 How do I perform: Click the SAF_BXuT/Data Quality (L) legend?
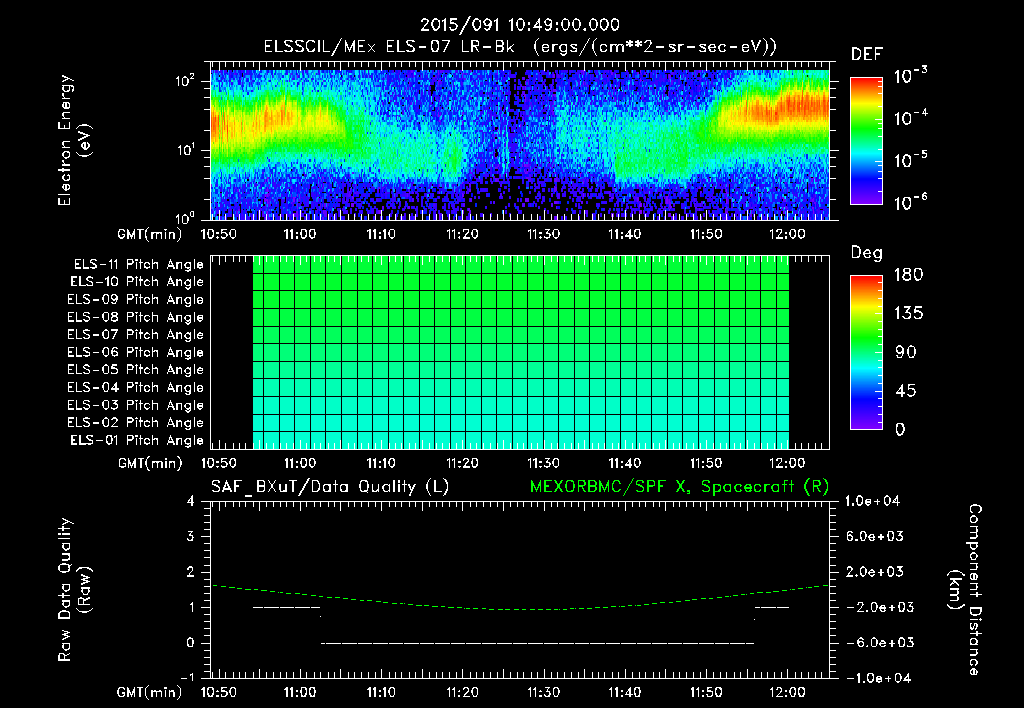click(x=330, y=487)
